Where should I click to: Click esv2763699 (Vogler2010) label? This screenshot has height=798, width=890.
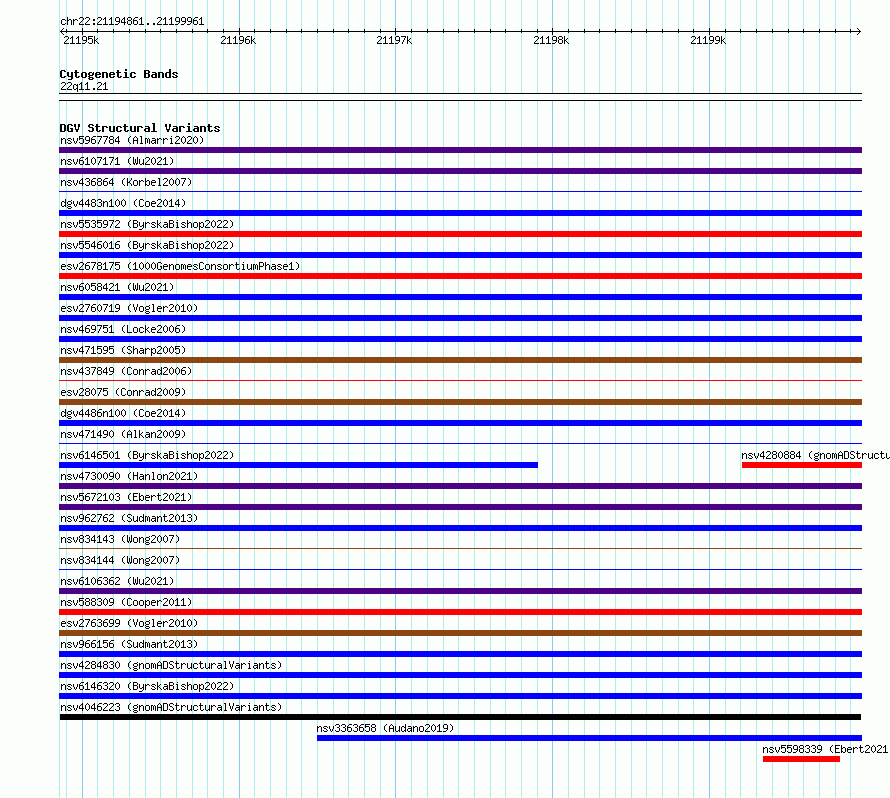point(129,623)
